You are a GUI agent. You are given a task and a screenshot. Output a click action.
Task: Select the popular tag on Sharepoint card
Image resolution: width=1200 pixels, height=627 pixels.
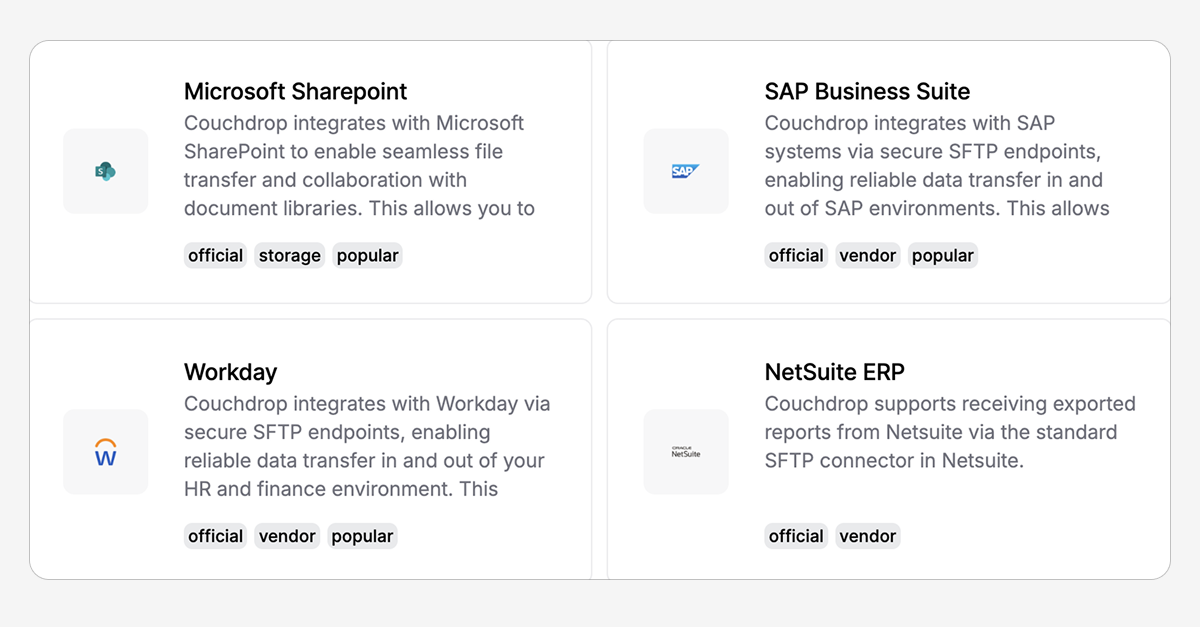(x=368, y=255)
